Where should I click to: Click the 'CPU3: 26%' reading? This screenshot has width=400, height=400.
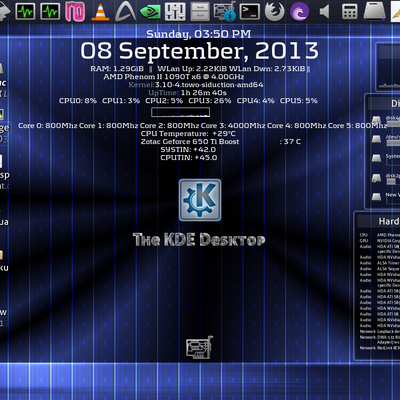(210, 101)
